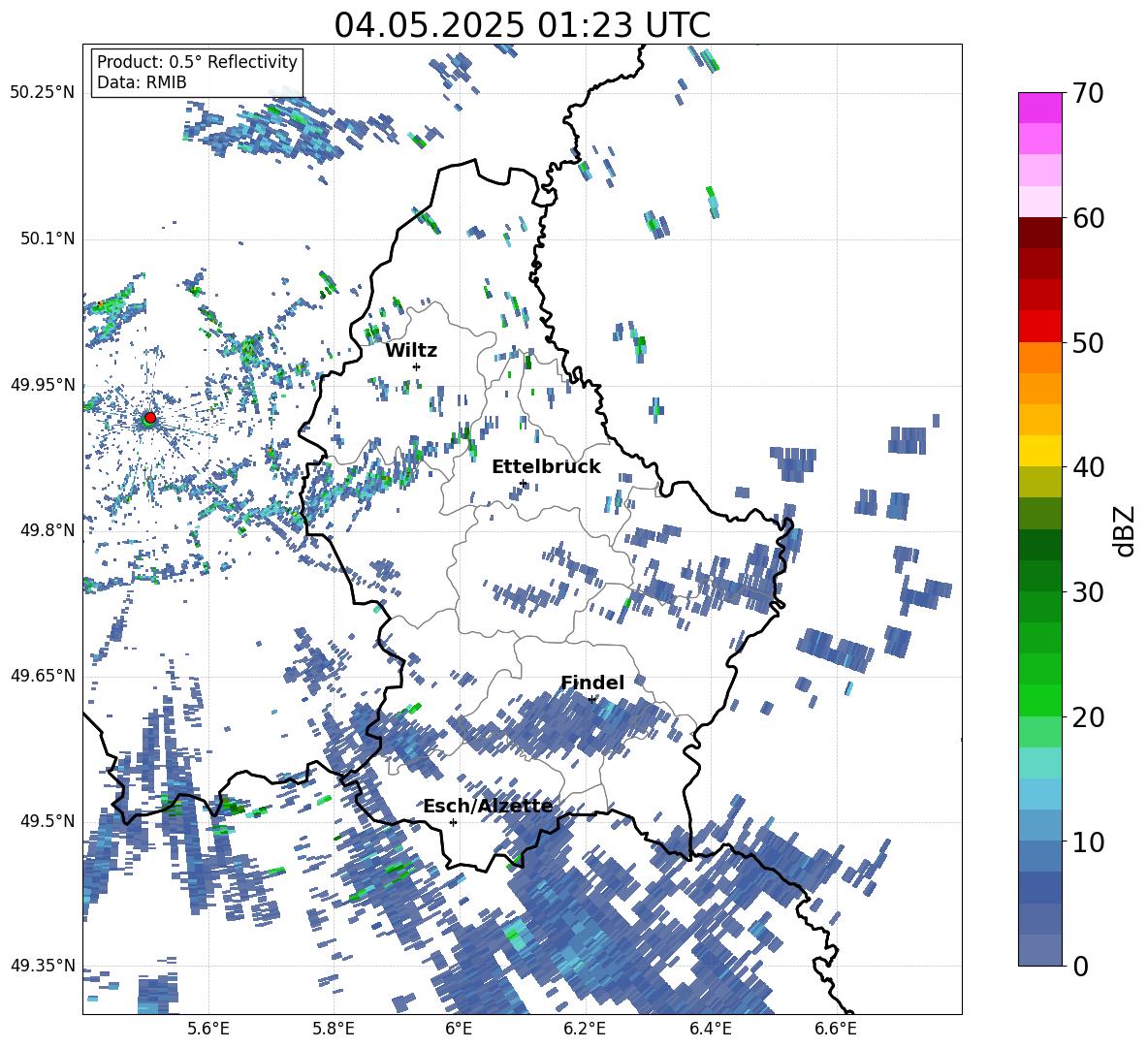Image resolution: width=1148 pixels, height=1048 pixels.
Task: Click colorbar tick label 30
Action: pyautogui.click(x=1088, y=592)
